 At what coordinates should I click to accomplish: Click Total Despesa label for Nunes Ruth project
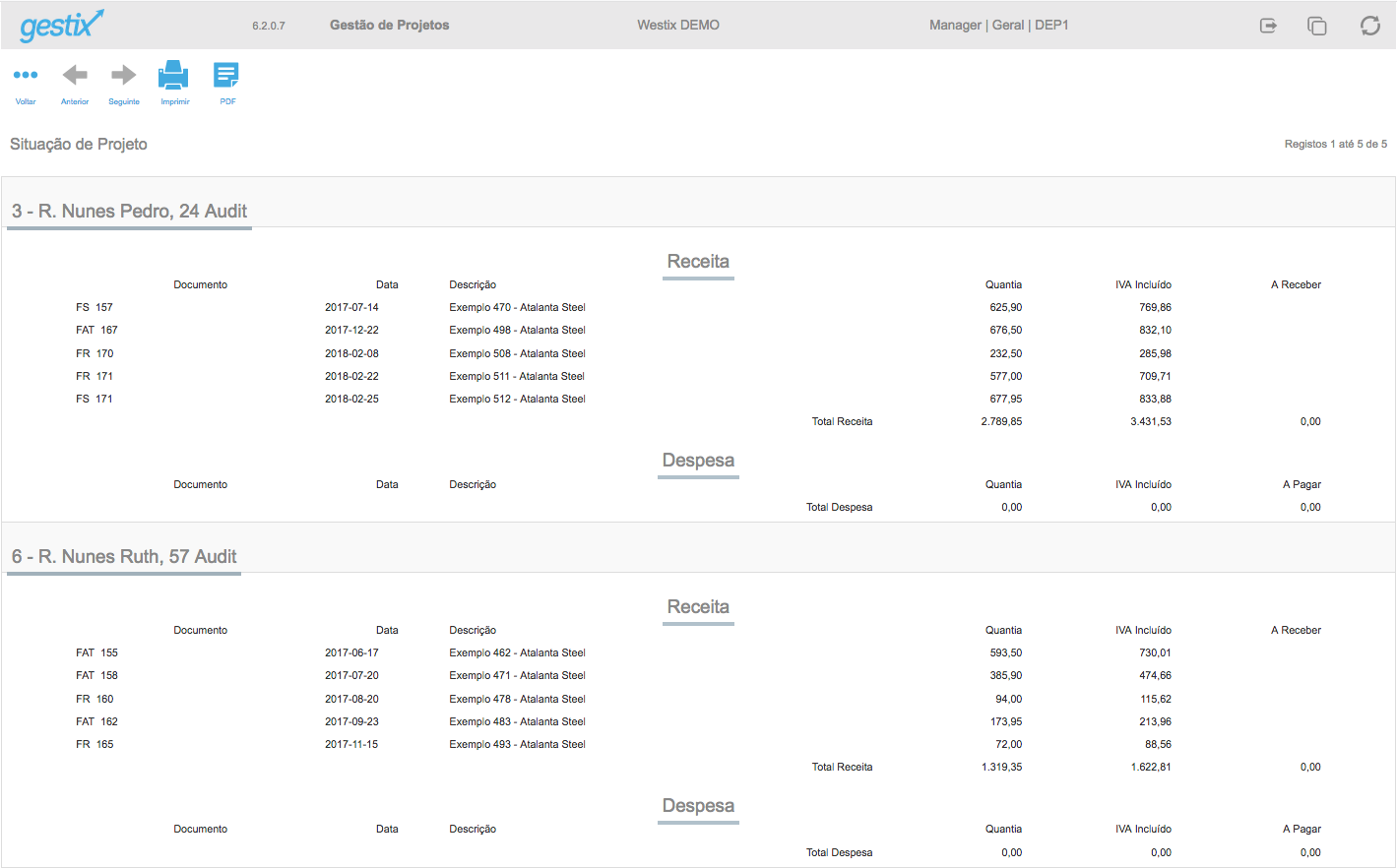click(x=839, y=852)
